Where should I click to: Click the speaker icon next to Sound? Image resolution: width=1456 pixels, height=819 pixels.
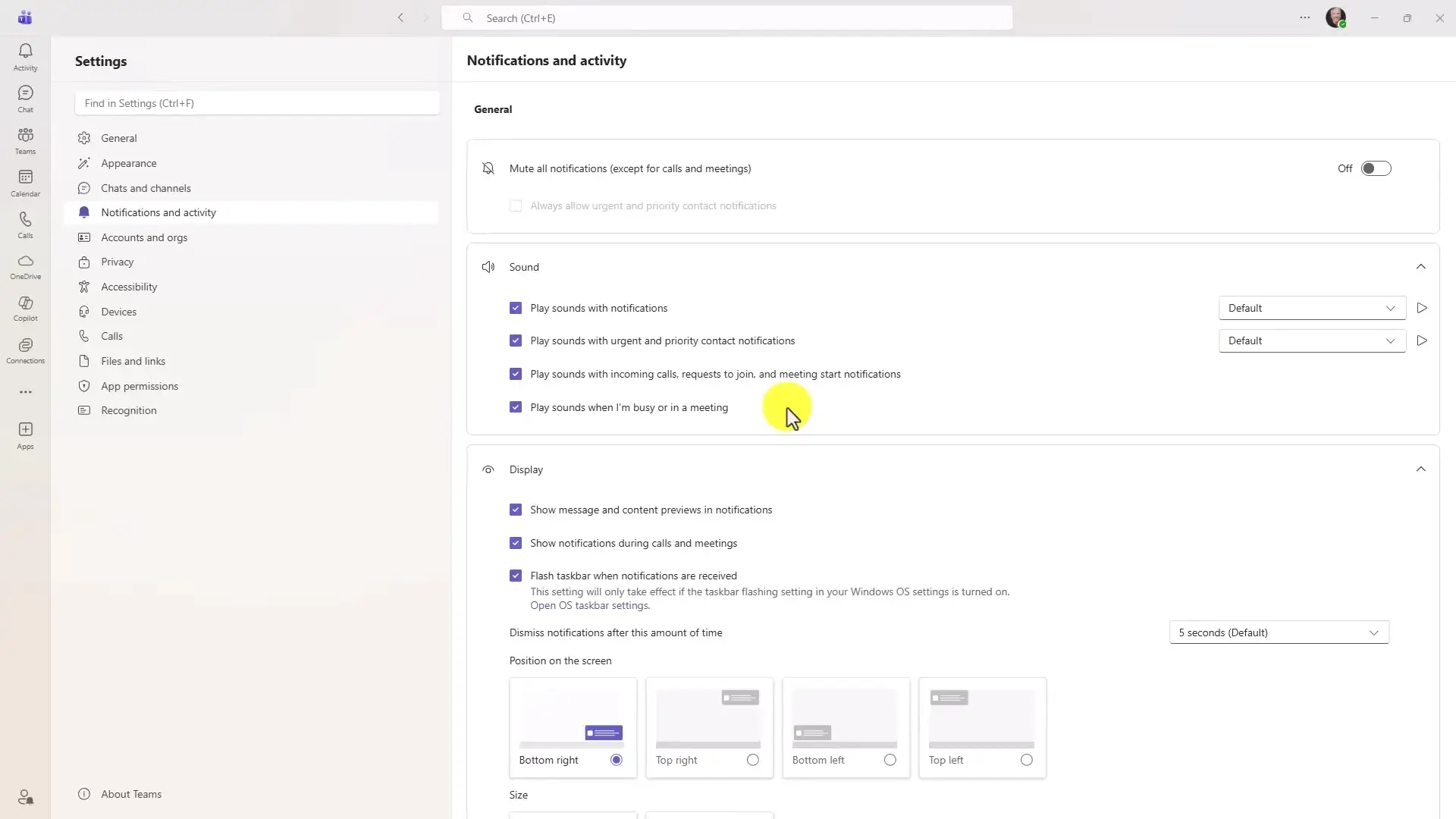pyautogui.click(x=488, y=267)
